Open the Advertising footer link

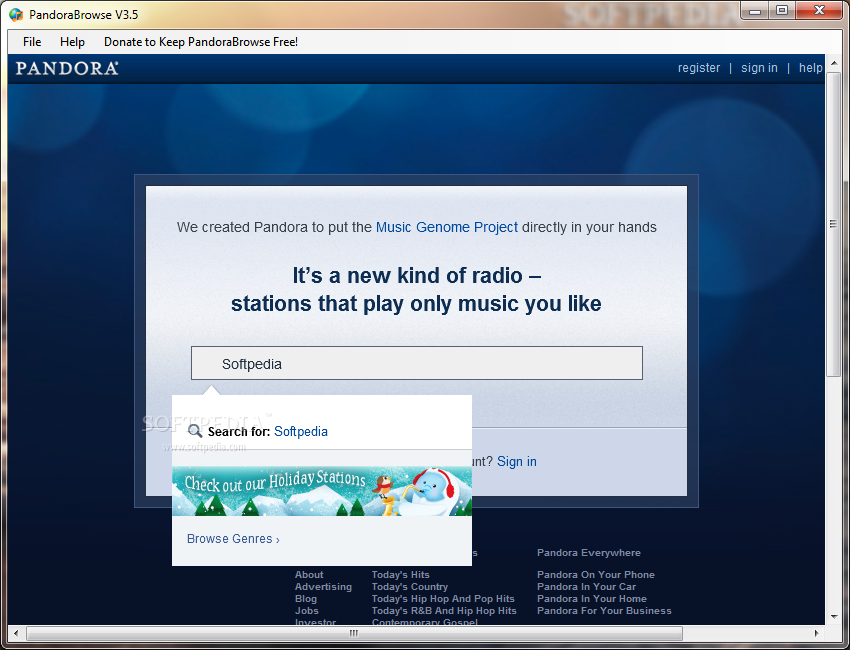pos(323,587)
